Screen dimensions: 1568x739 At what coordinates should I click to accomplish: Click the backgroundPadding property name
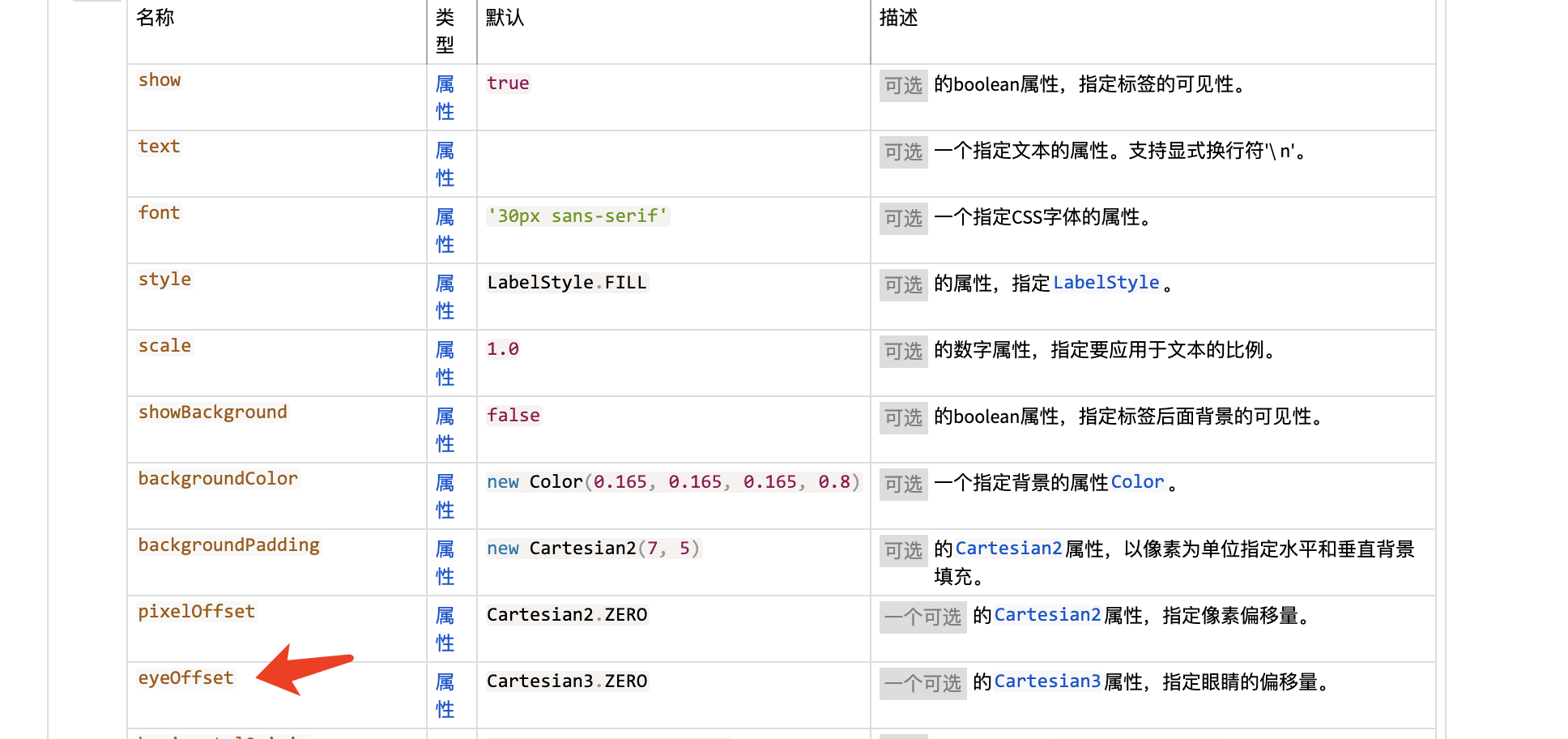228,545
